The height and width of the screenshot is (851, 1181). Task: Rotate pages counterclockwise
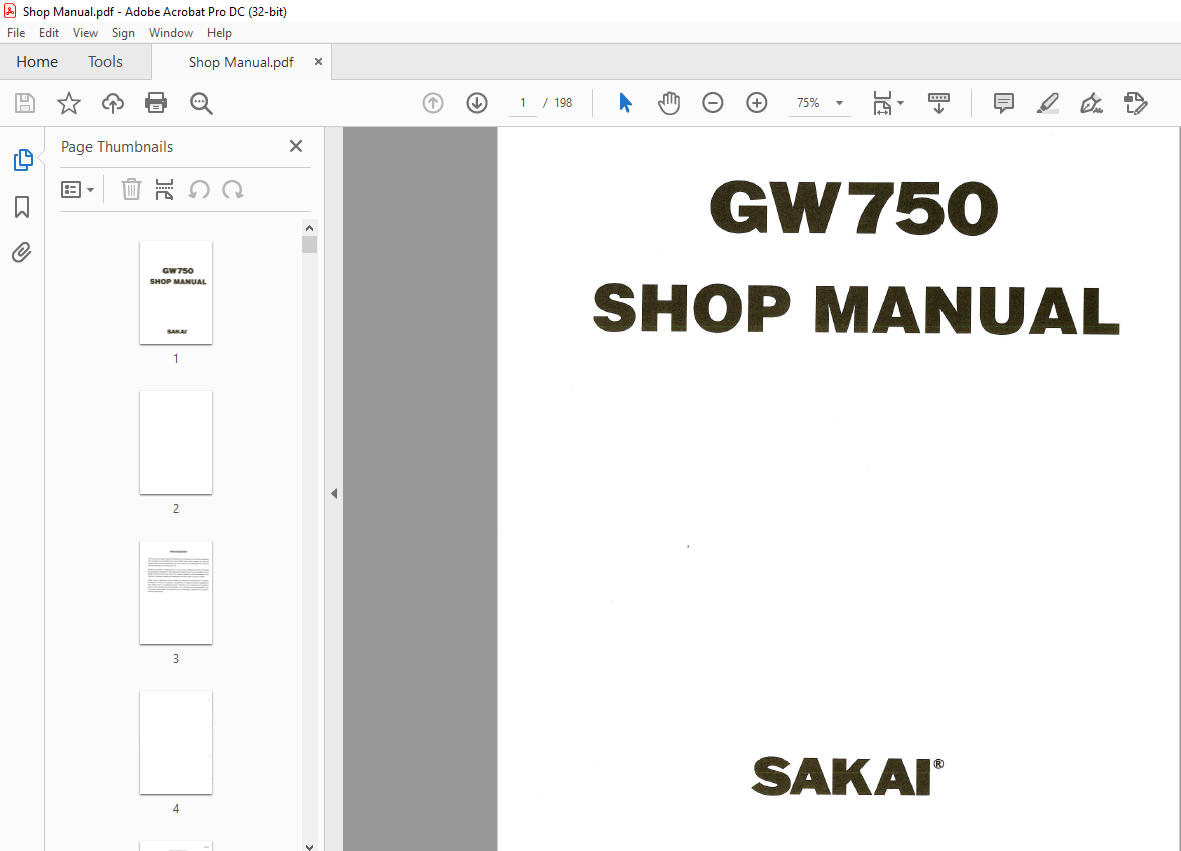[x=199, y=190]
